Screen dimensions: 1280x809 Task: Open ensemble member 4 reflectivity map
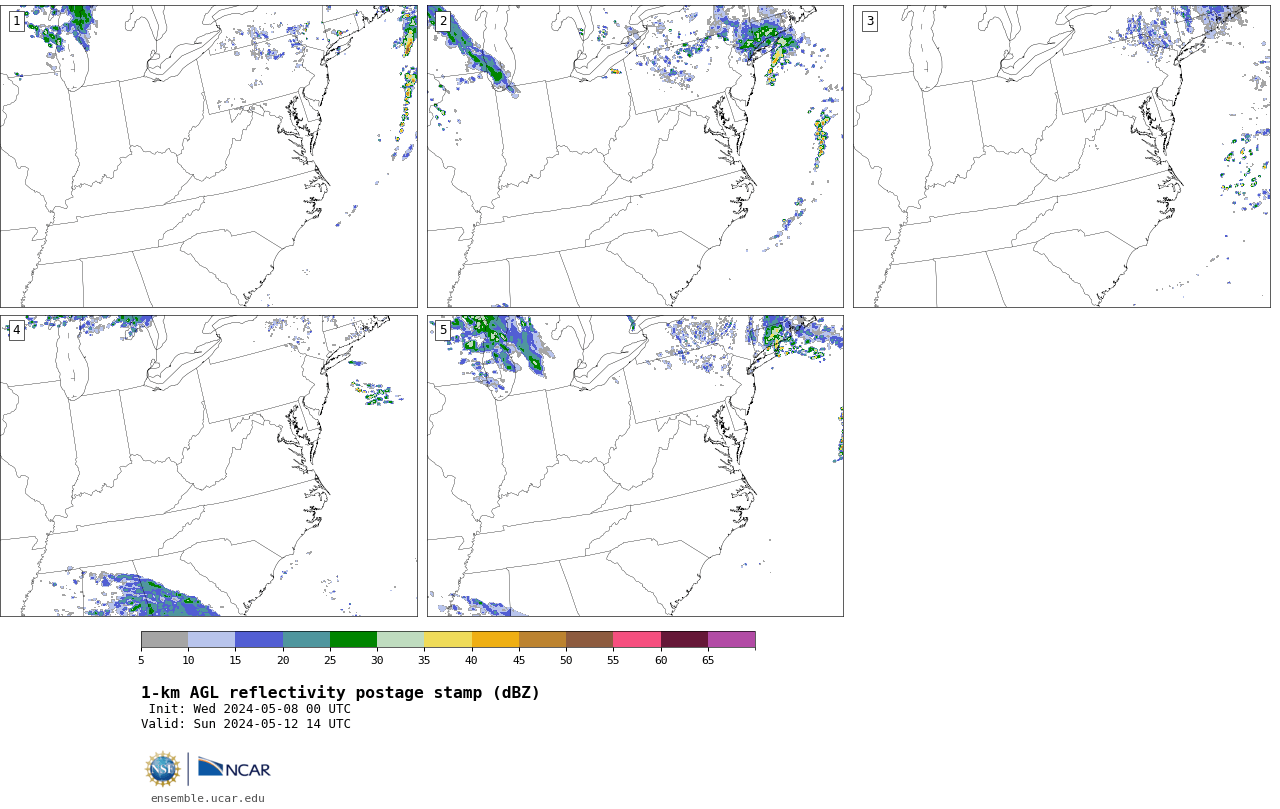(x=208, y=466)
